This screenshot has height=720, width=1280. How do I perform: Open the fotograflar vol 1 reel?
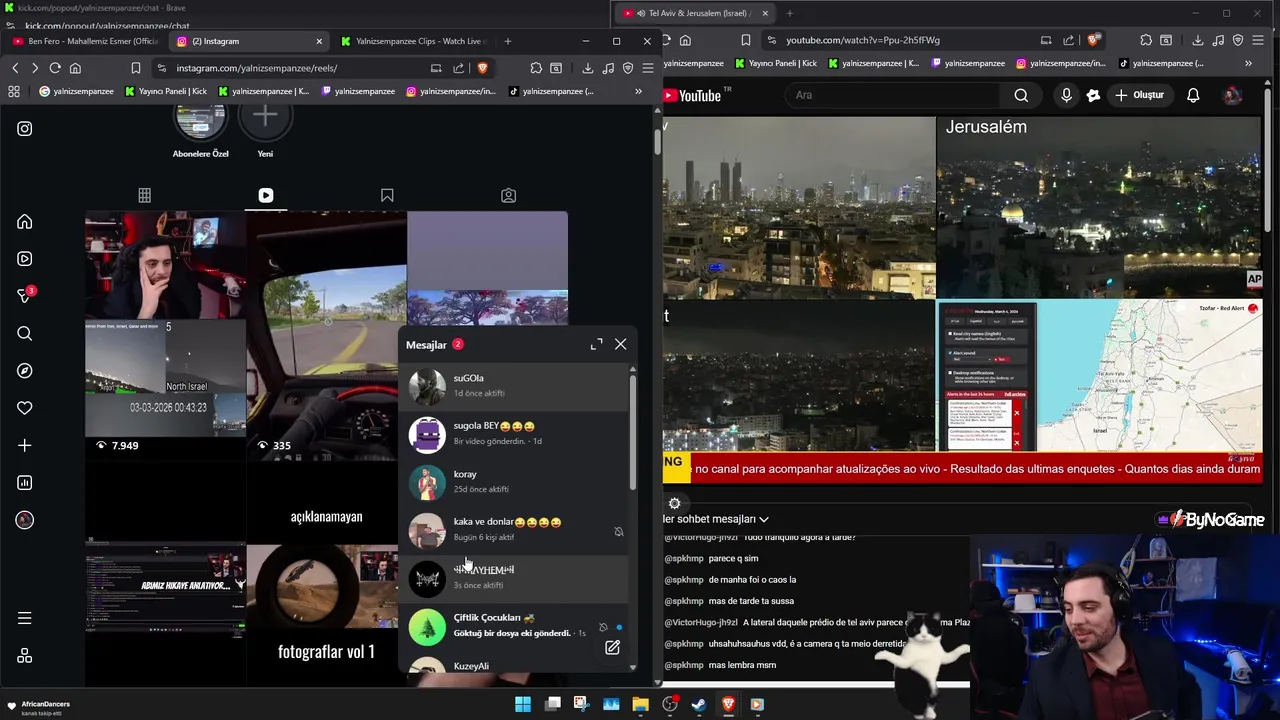click(x=326, y=615)
